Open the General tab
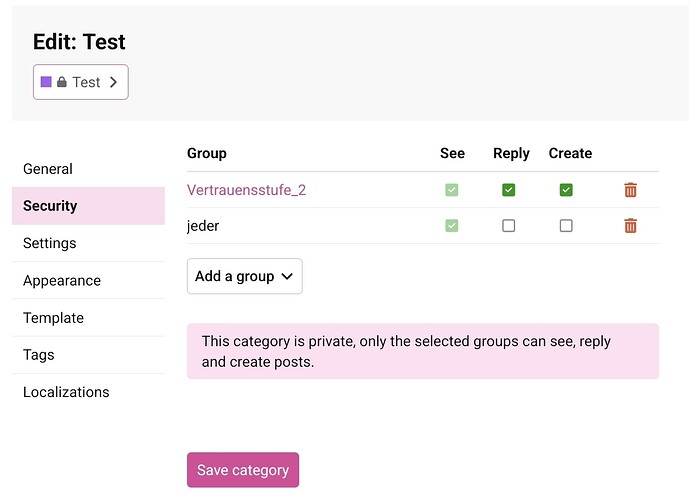The image size is (689, 500). (88, 169)
